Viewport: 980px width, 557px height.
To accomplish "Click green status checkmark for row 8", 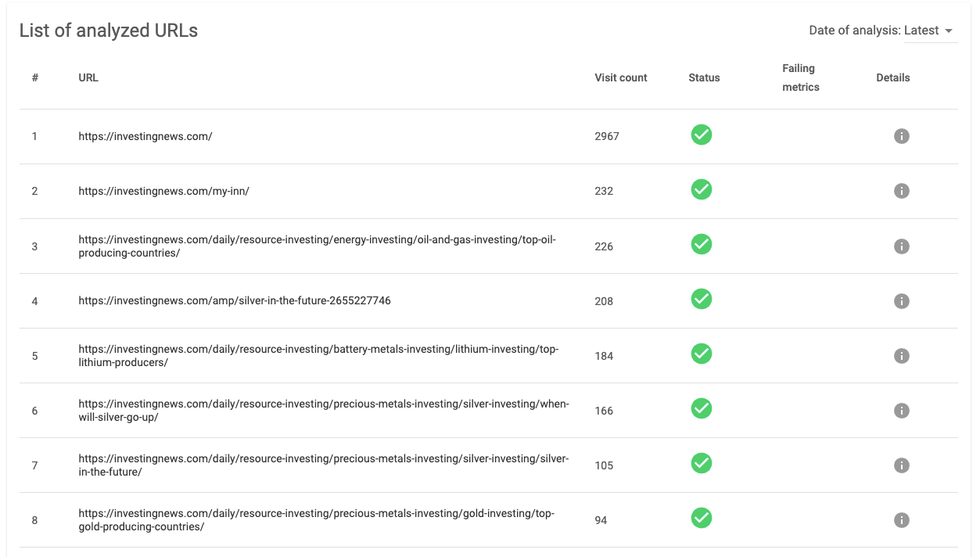I will point(702,518).
